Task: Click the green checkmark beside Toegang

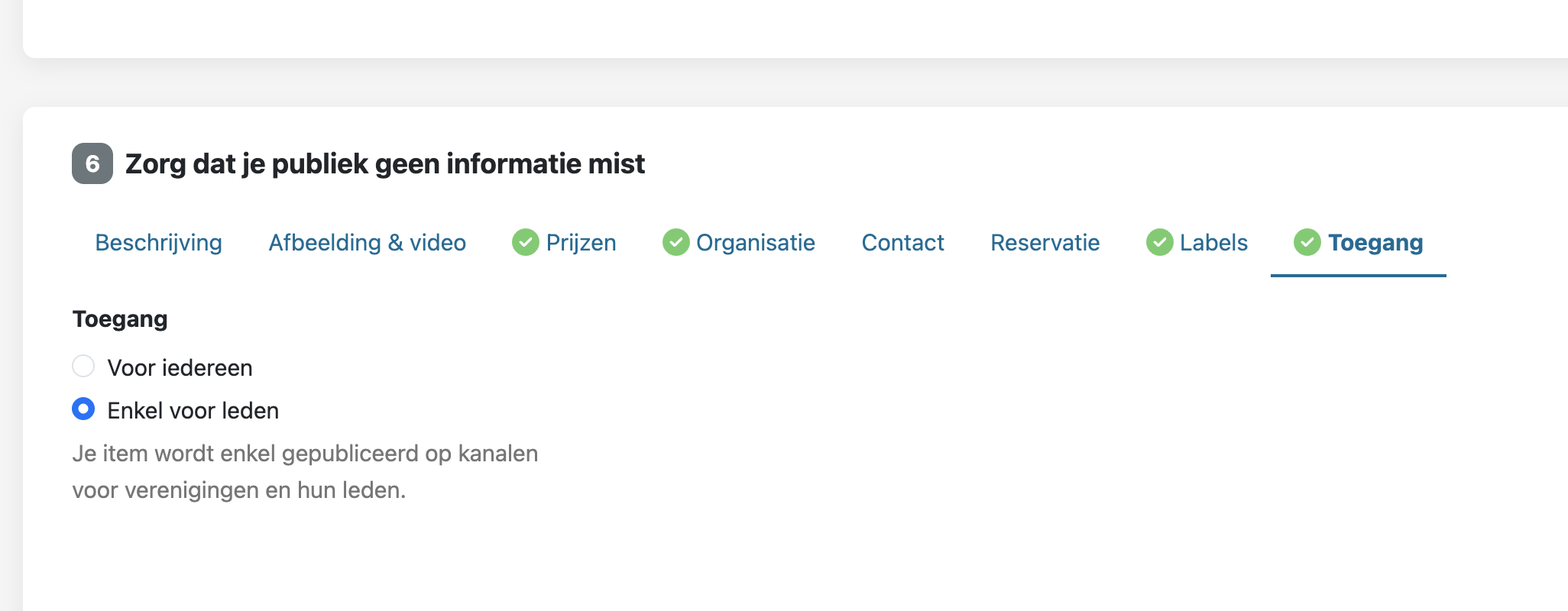Action: coord(1307,242)
